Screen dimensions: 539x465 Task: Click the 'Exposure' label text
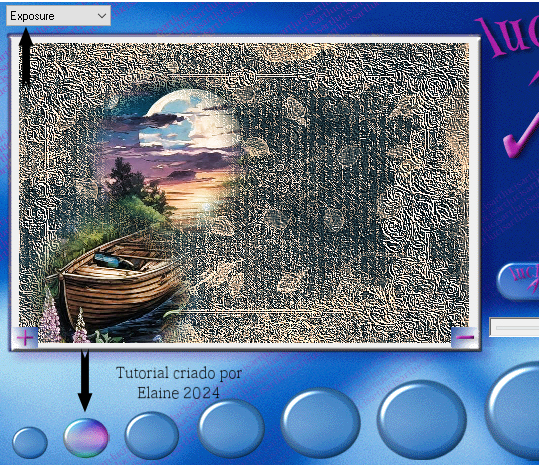(x=32, y=16)
